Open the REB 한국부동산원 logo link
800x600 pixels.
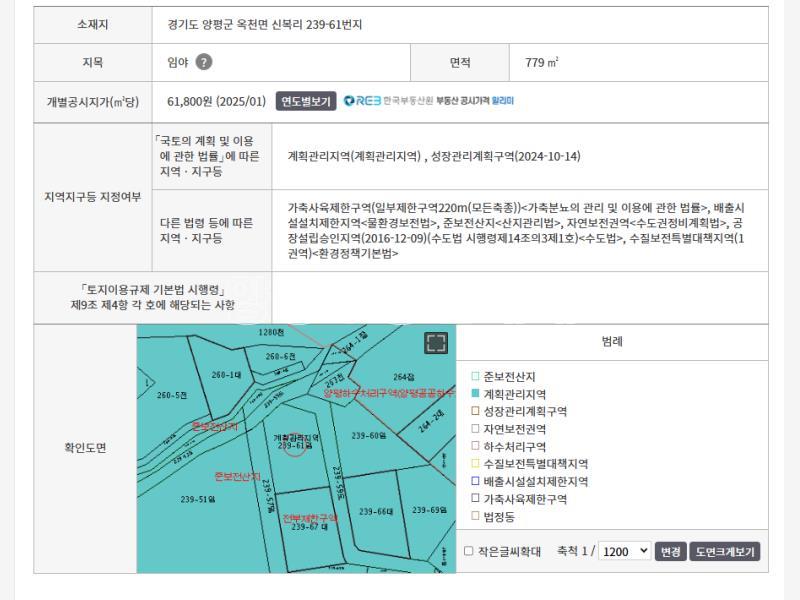tap(388, 101)
